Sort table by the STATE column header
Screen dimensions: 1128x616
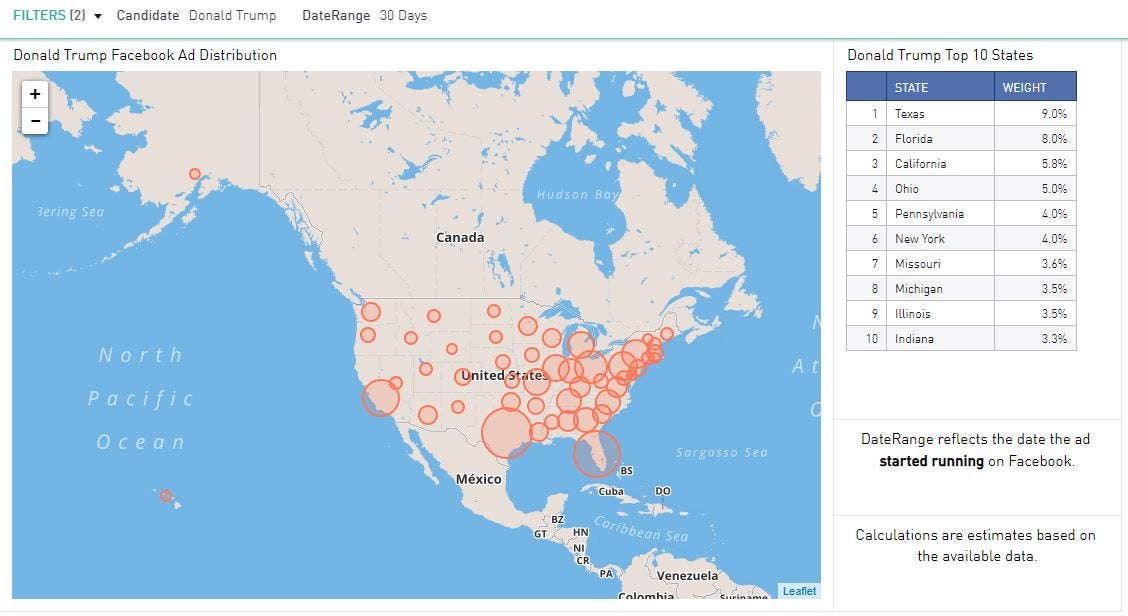[940, 87]
